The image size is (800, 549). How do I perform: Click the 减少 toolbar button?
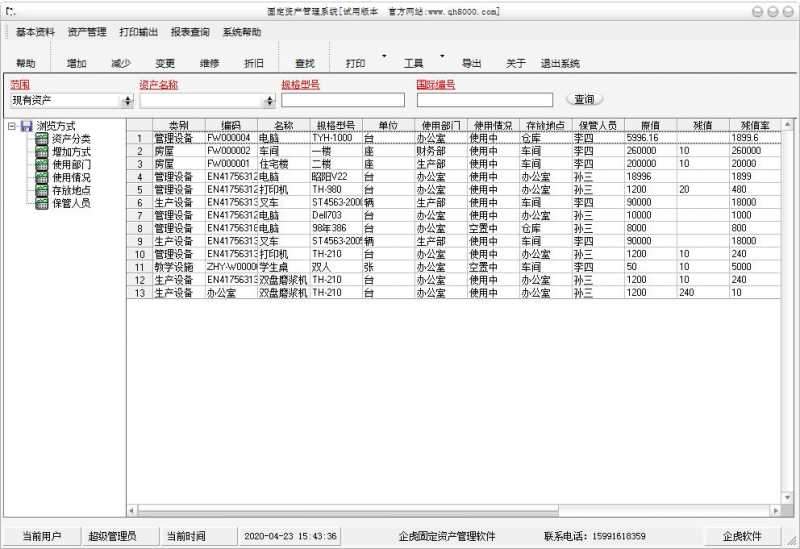click(121, 63)
